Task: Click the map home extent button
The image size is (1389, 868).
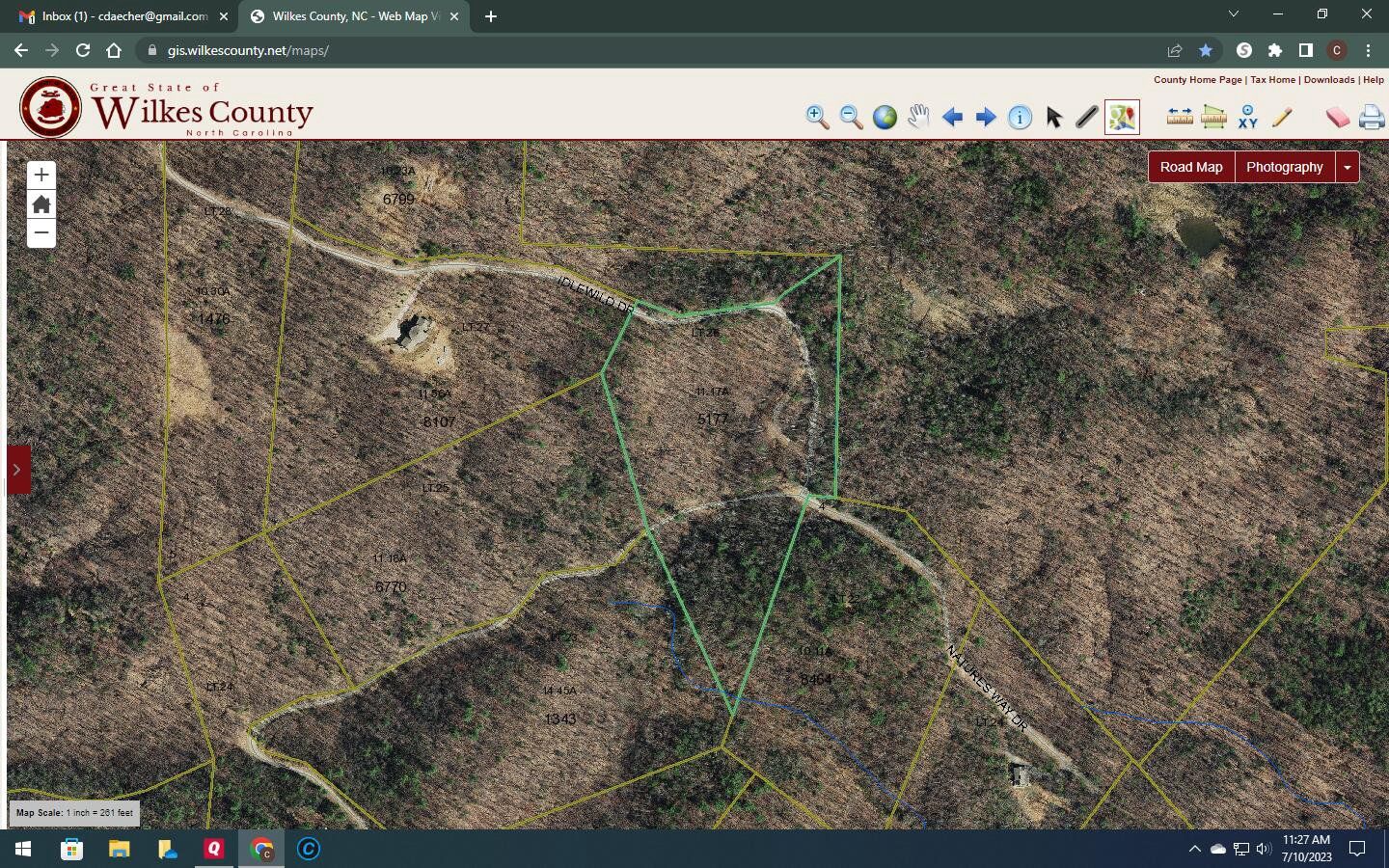Action: coord(41,204)
